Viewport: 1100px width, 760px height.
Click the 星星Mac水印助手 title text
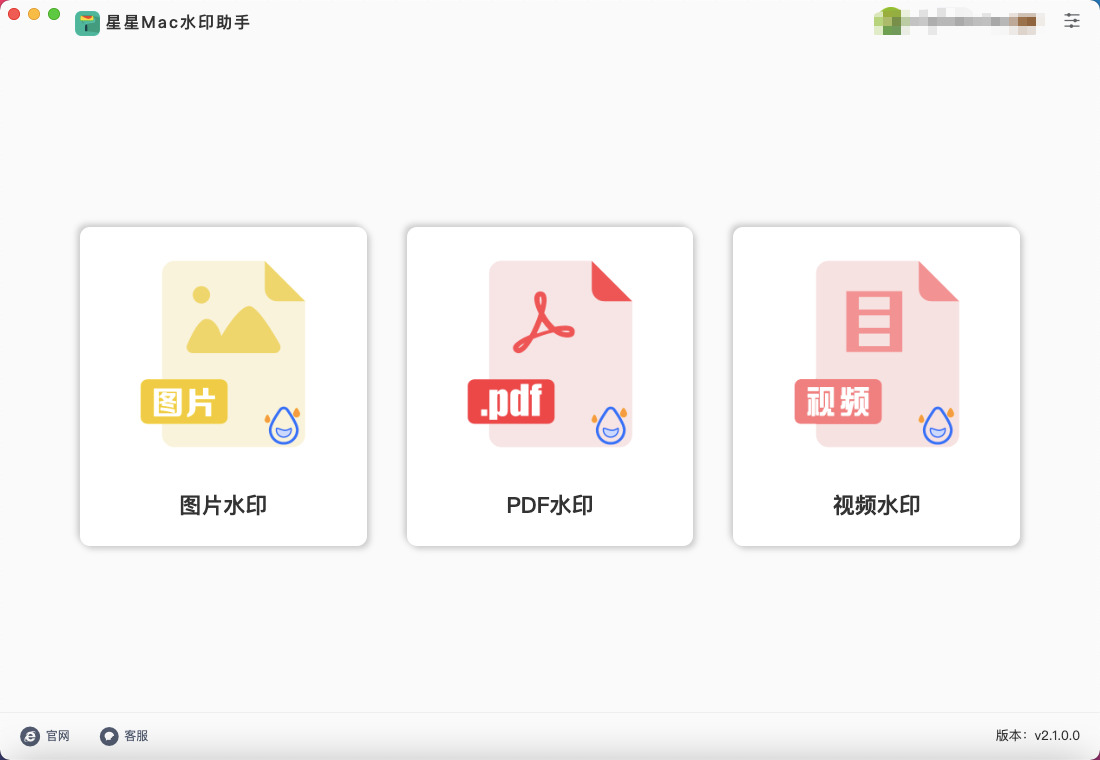[x=178, y=22]
